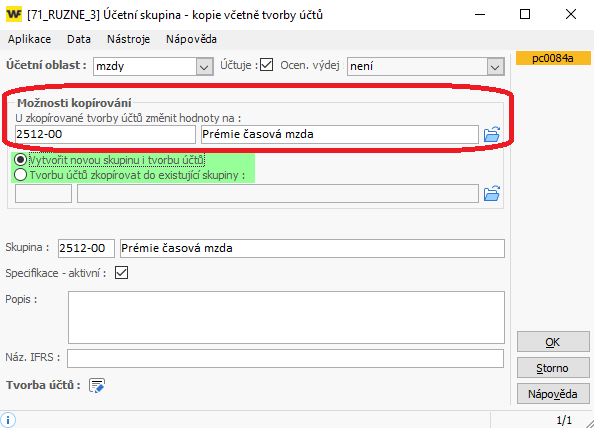Confirm with the OK button
The width and height of the screenshot is (596, 429).
point(553,342)
